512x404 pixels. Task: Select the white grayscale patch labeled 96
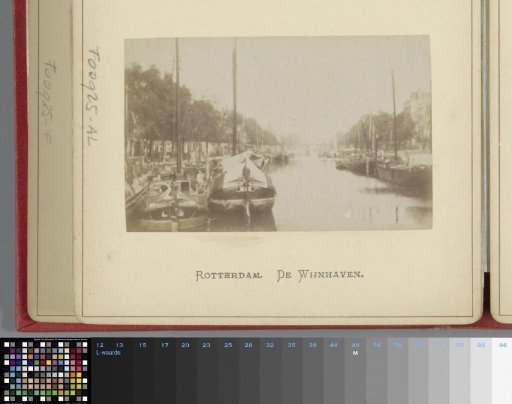pos(502,371)
